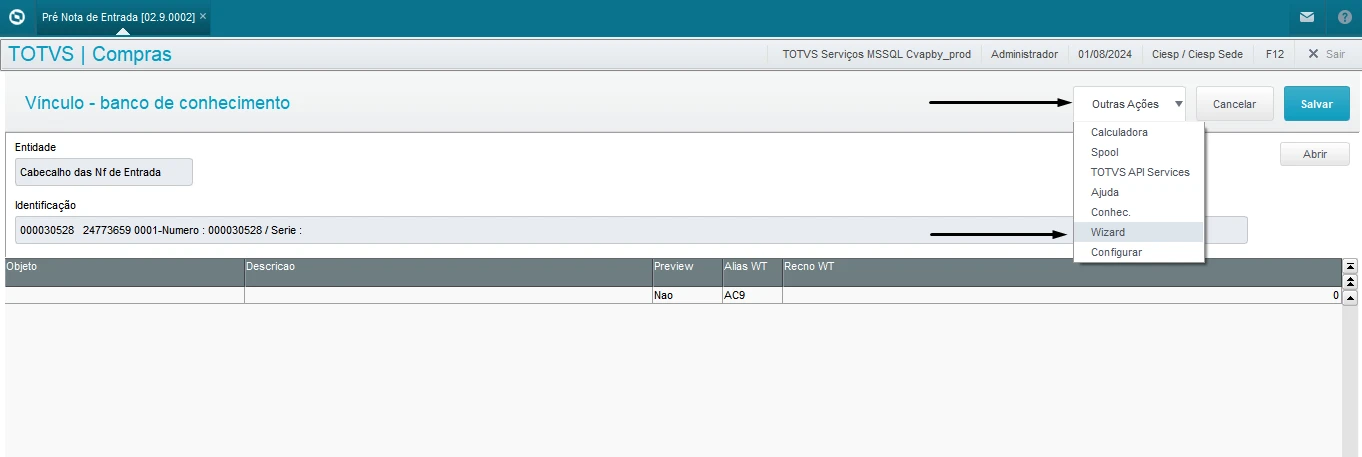The image size is (1362, 457).
Task: Click the Abrir button
Action: coord(1314,154)
